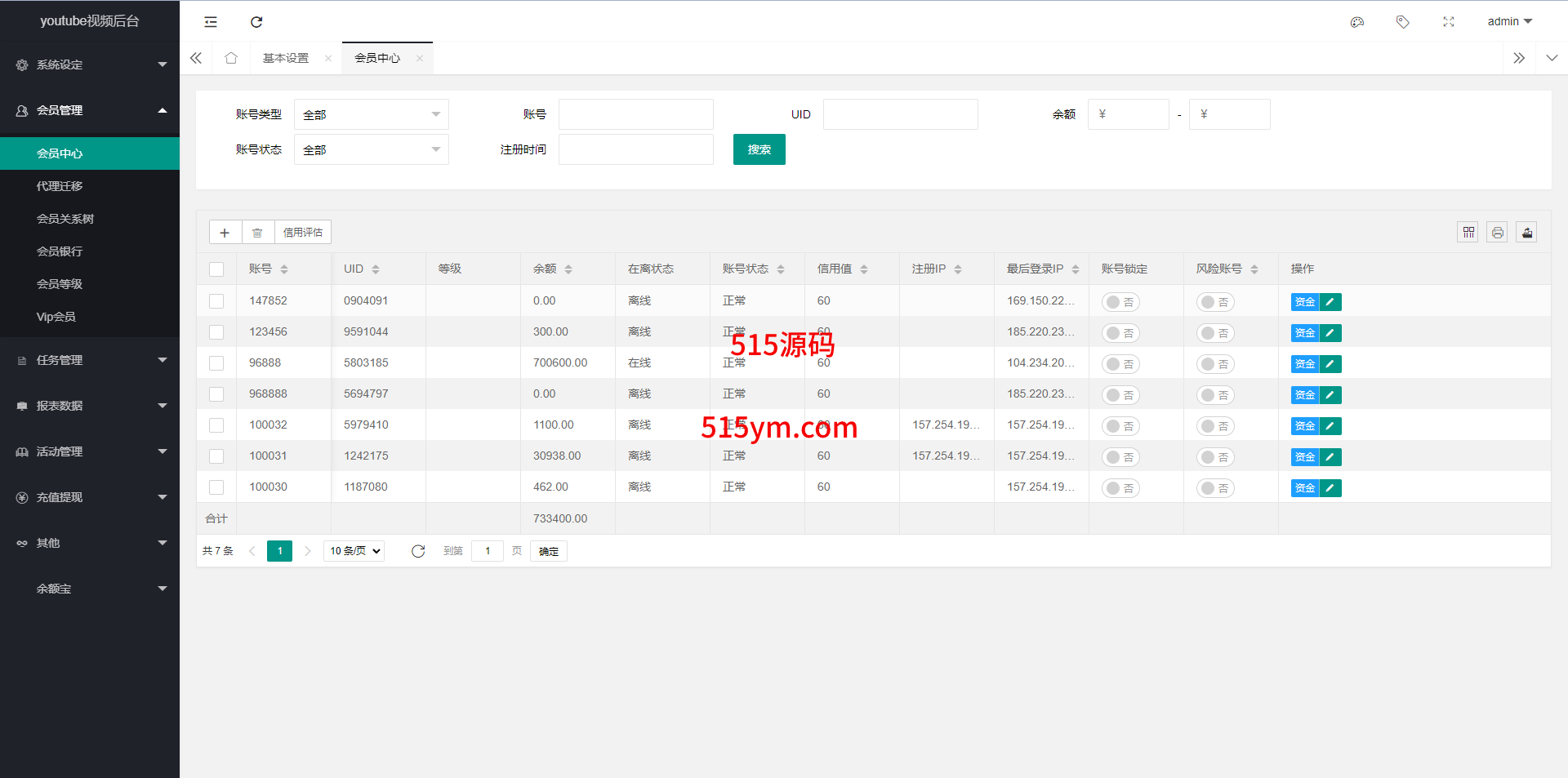Image resolution: width=1568 pixels, height=778 pixels.
Task: Collapse the sidebar with the menu icon
Action: [x=211, y=22]
